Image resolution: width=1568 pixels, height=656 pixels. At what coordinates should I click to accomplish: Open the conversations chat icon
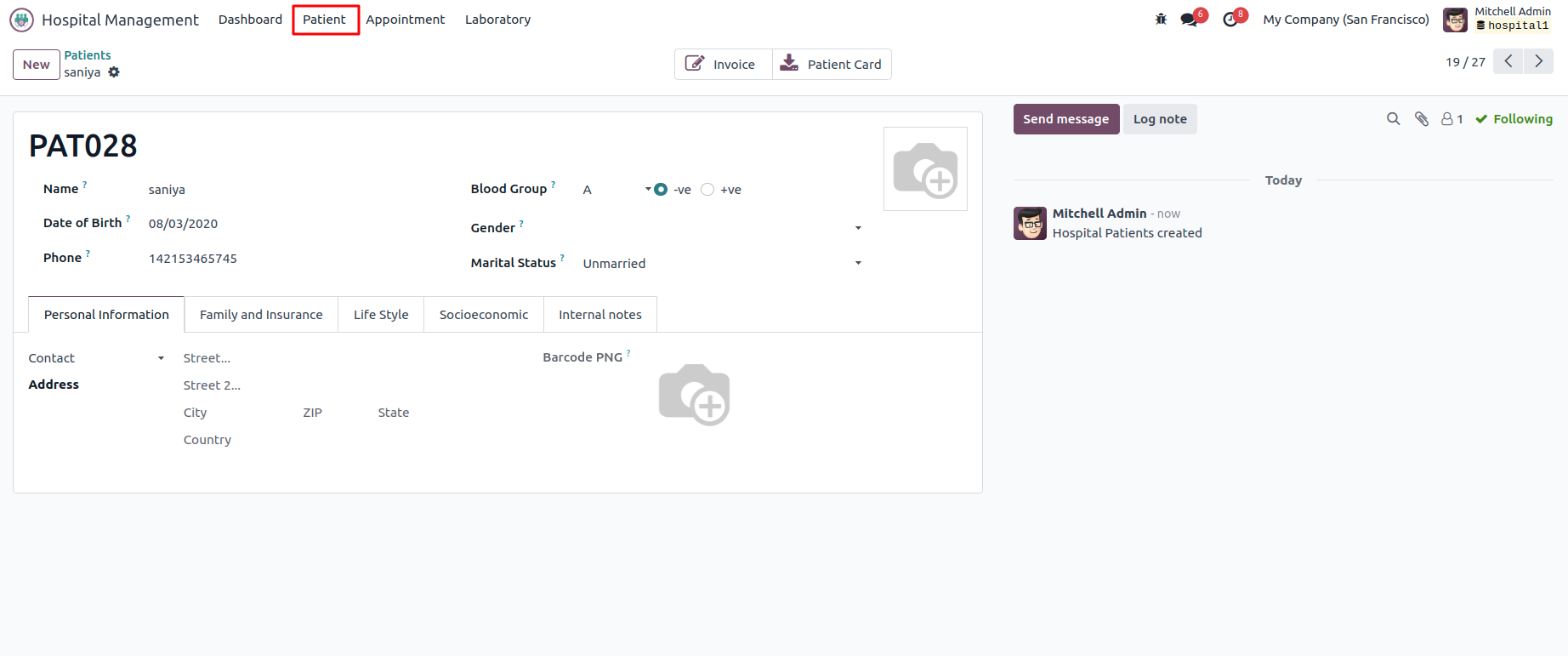(x=1189, y=20)
